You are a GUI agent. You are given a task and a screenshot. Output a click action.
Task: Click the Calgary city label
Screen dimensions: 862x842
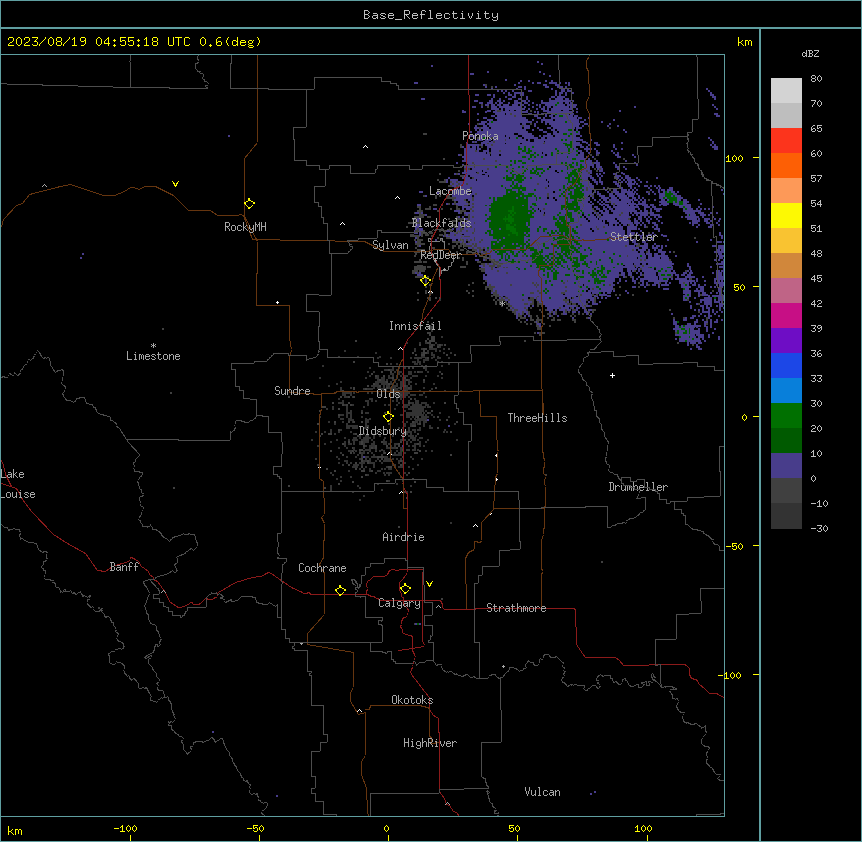tap(399, 603)
